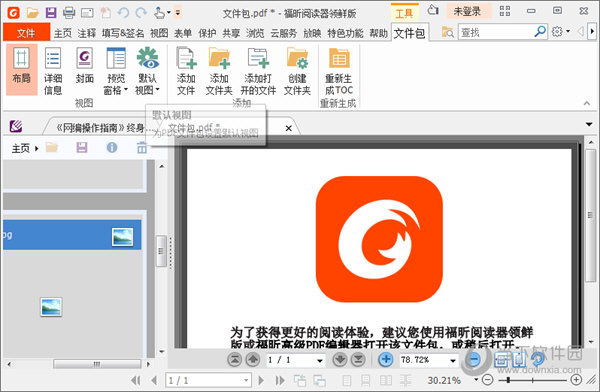The height and width of the screenshot is (392, 600).
Task: Open the 帮助 ribbon tab
Action: point(378,33)
